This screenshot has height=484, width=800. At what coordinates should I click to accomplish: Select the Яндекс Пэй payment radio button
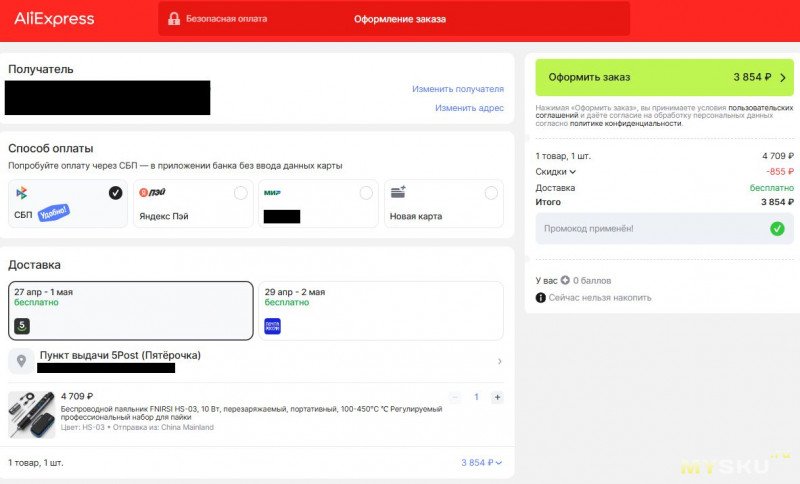coord(240,193)
